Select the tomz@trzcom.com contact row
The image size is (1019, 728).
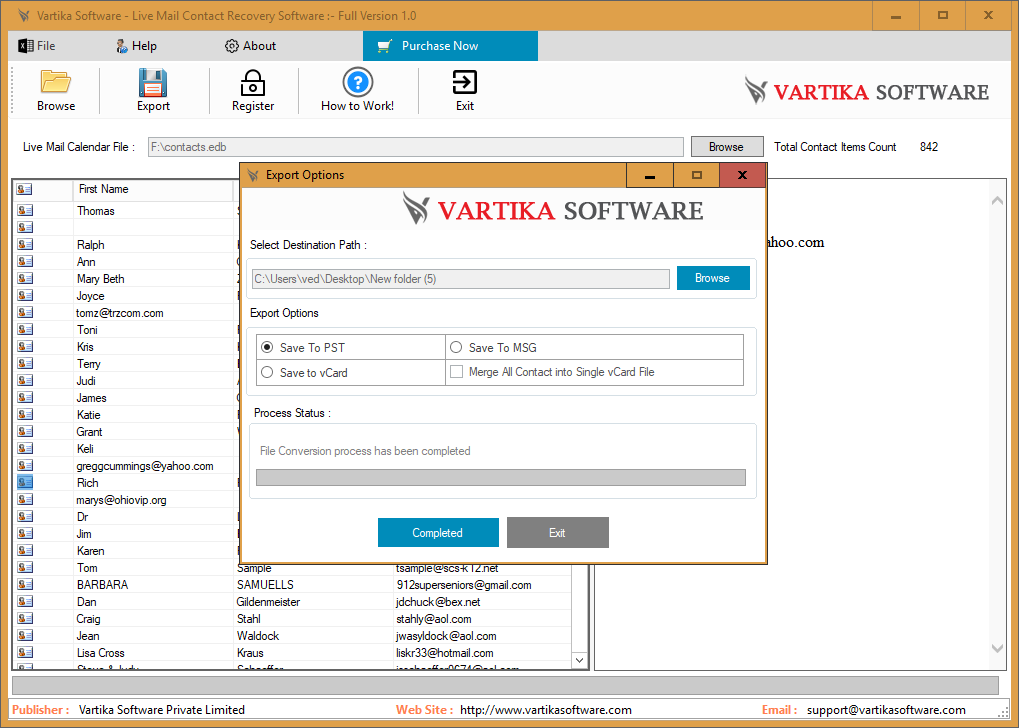[120, 313]
